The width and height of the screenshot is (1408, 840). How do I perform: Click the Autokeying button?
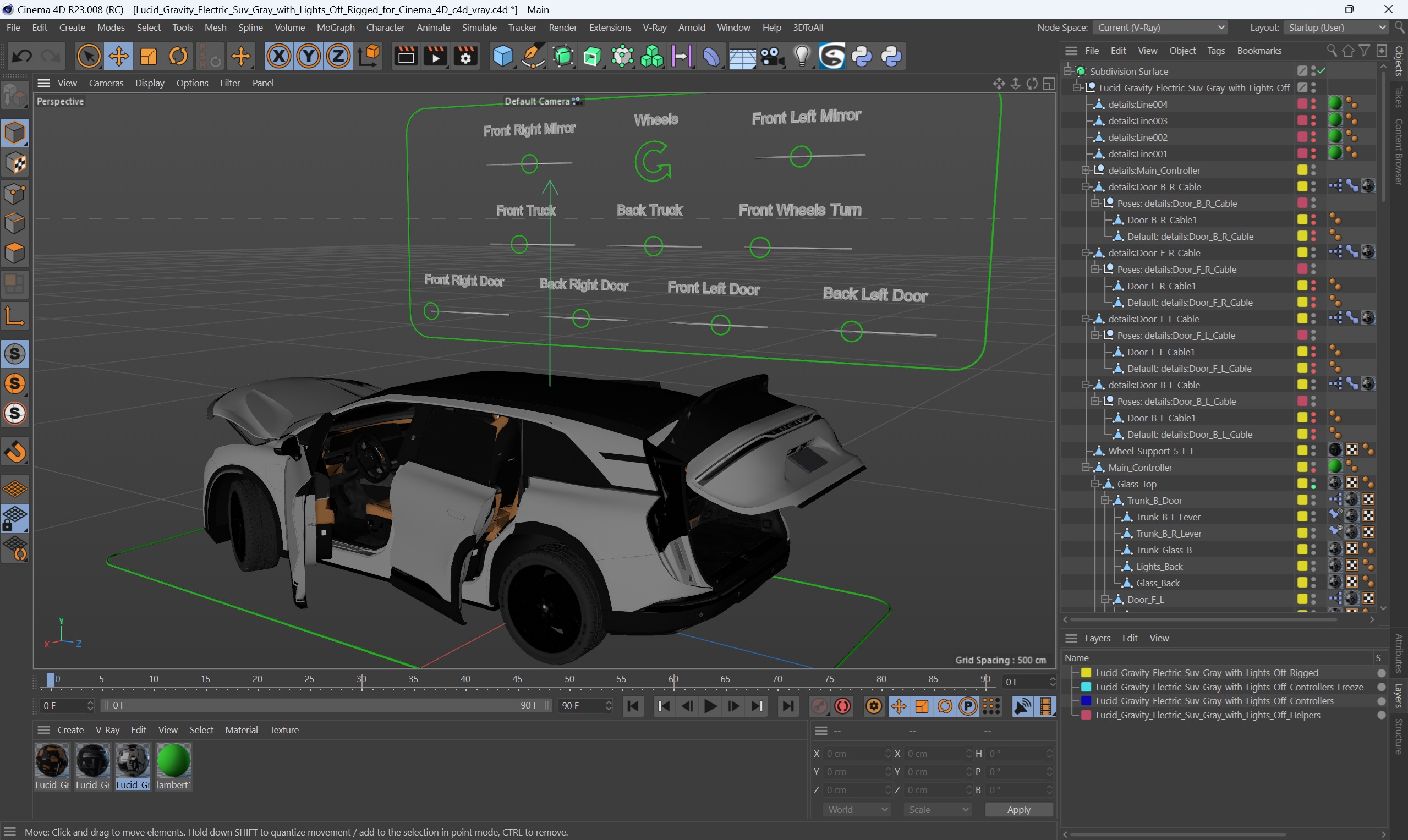click(843, 706)
